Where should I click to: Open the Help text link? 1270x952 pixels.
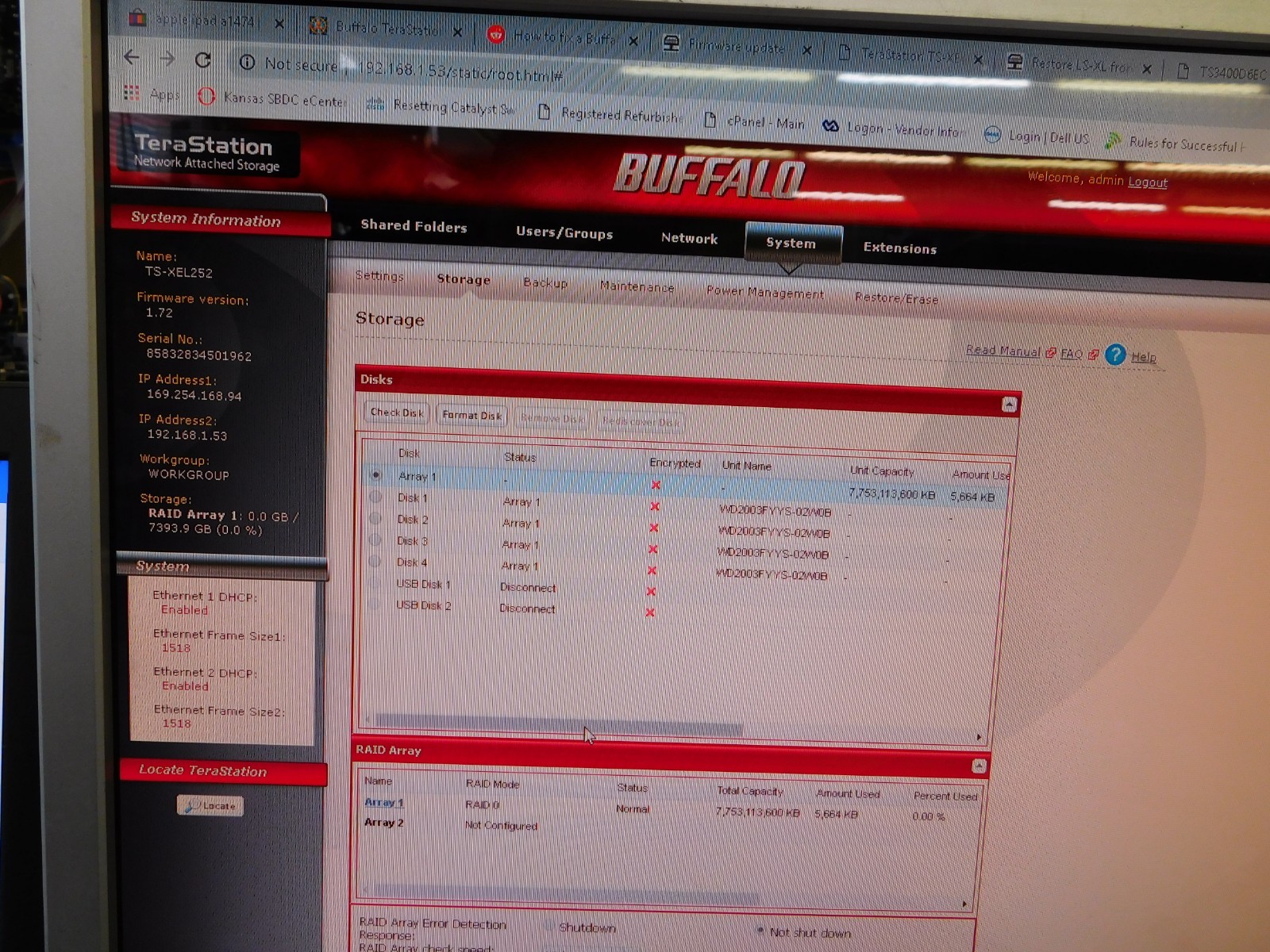pyautogui.click(x=1144, y=357)
